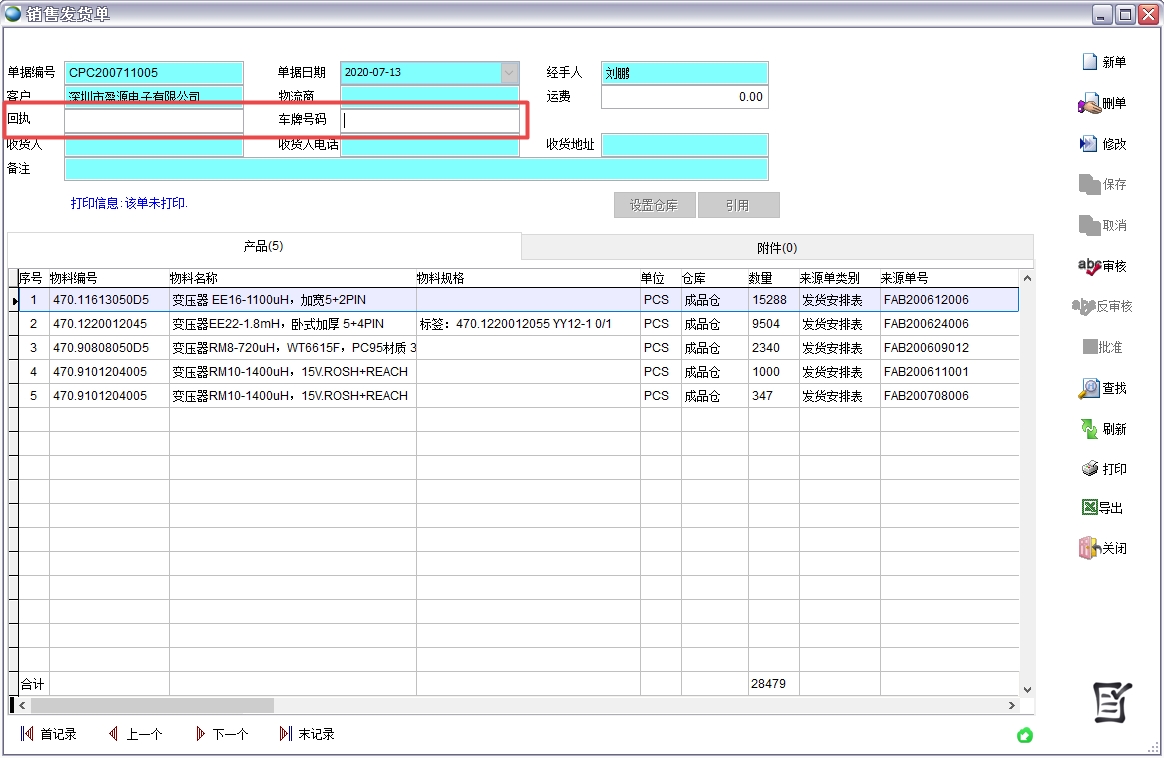The height and width of the screenshot is (758, 1164).
Task: Click the Refresh (刷新) icon
Action: (1089, 429)
